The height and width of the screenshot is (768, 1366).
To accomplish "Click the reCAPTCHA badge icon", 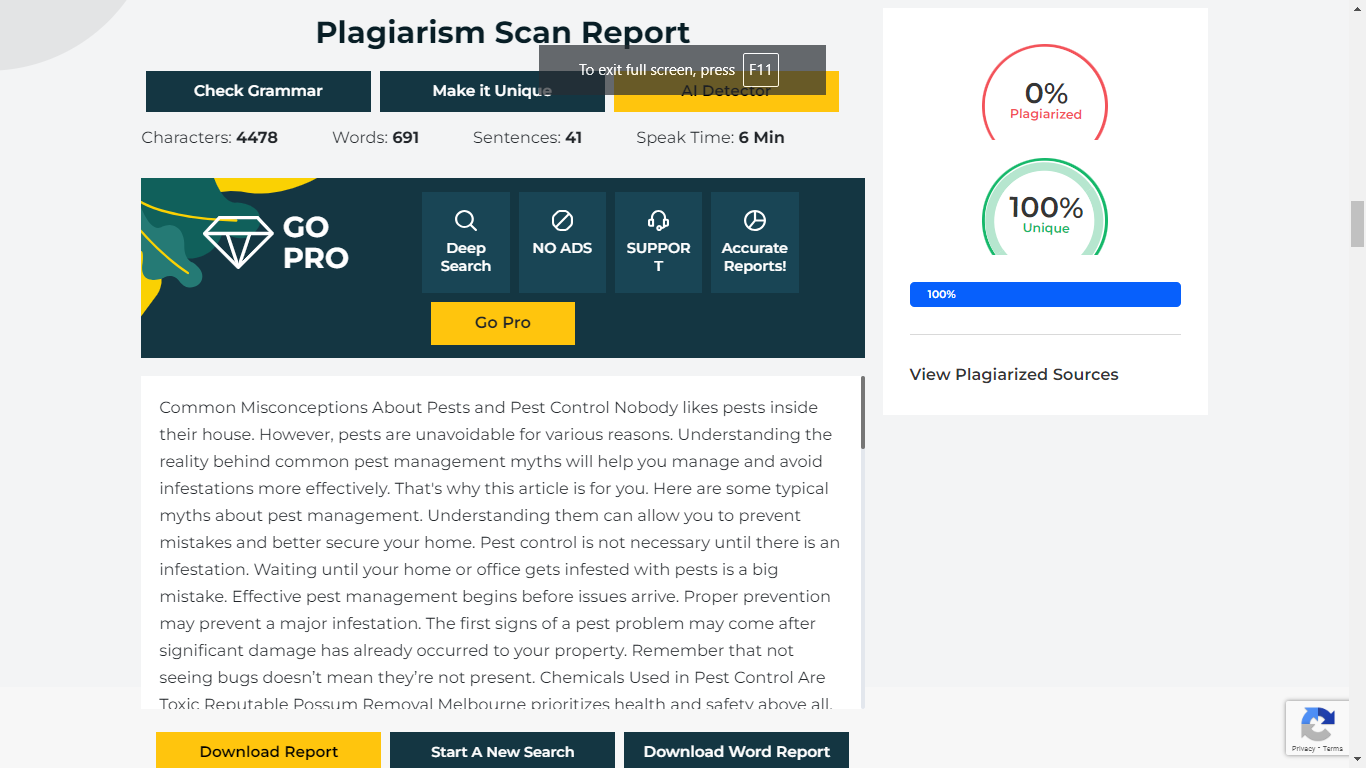I will [x=1318, y=723].
